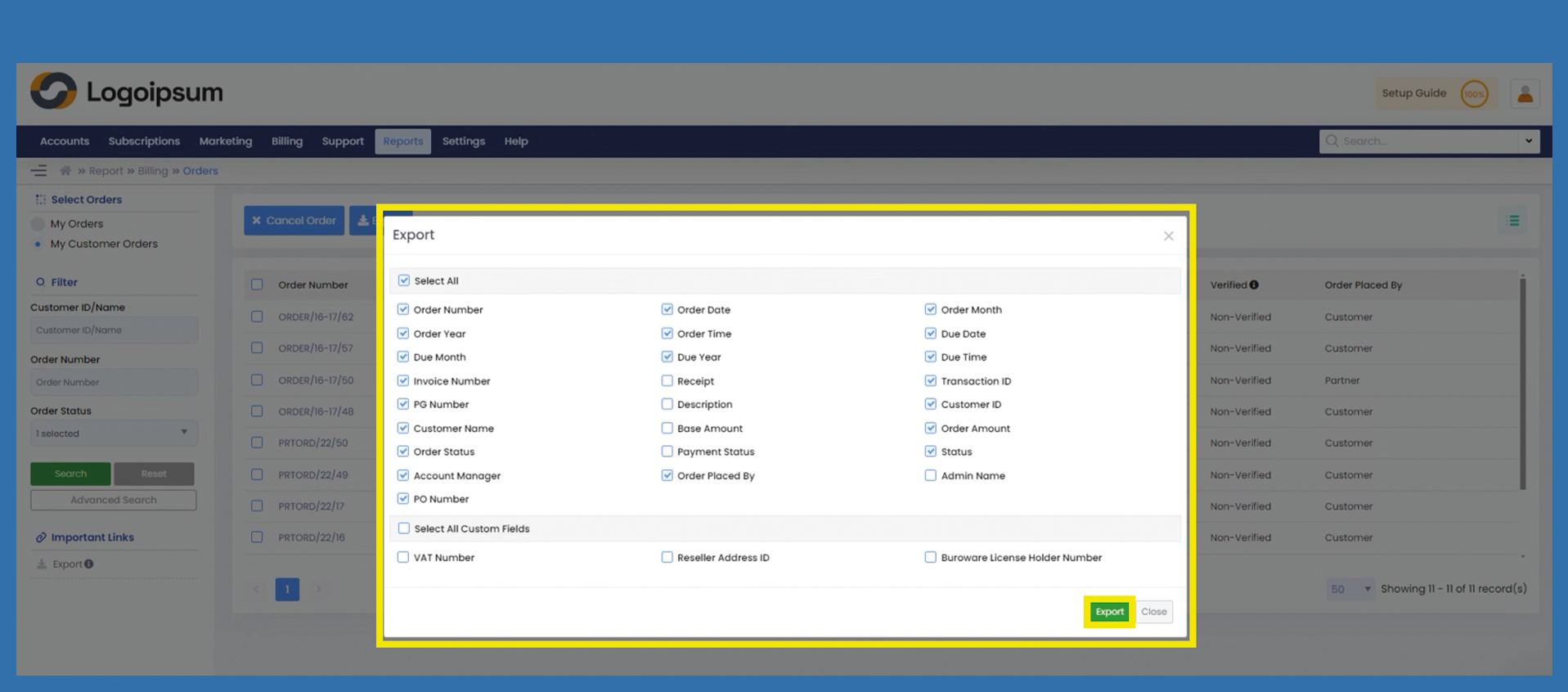Click the home icon in breadcrumb
Screen dimensions: 1568x692
click(65, 171)
